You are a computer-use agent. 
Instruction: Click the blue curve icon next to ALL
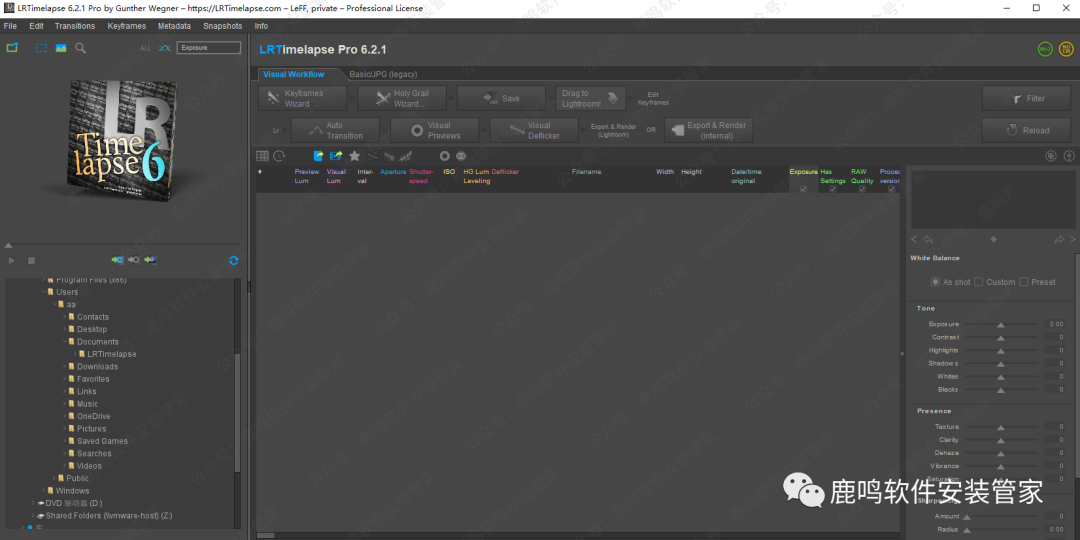pos(164,48)
